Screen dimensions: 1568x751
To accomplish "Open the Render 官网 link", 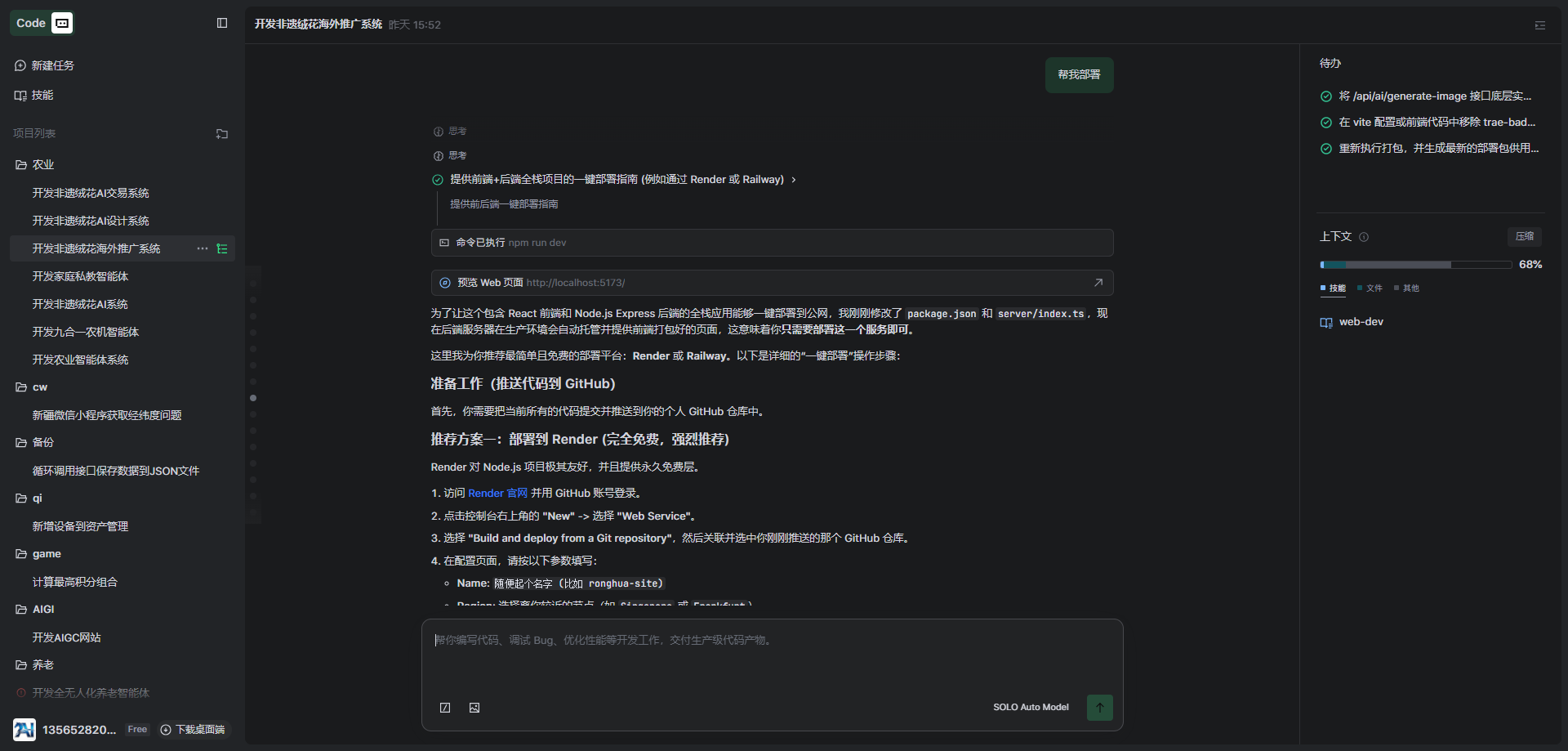I will pyautogui.click(x=497, y=494).
